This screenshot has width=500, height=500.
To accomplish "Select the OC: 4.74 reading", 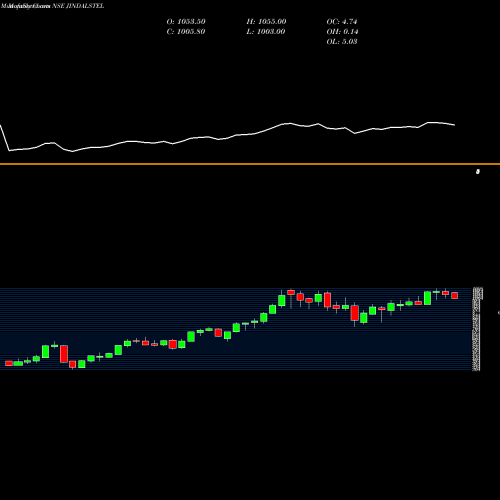I will tap(342, 21).
